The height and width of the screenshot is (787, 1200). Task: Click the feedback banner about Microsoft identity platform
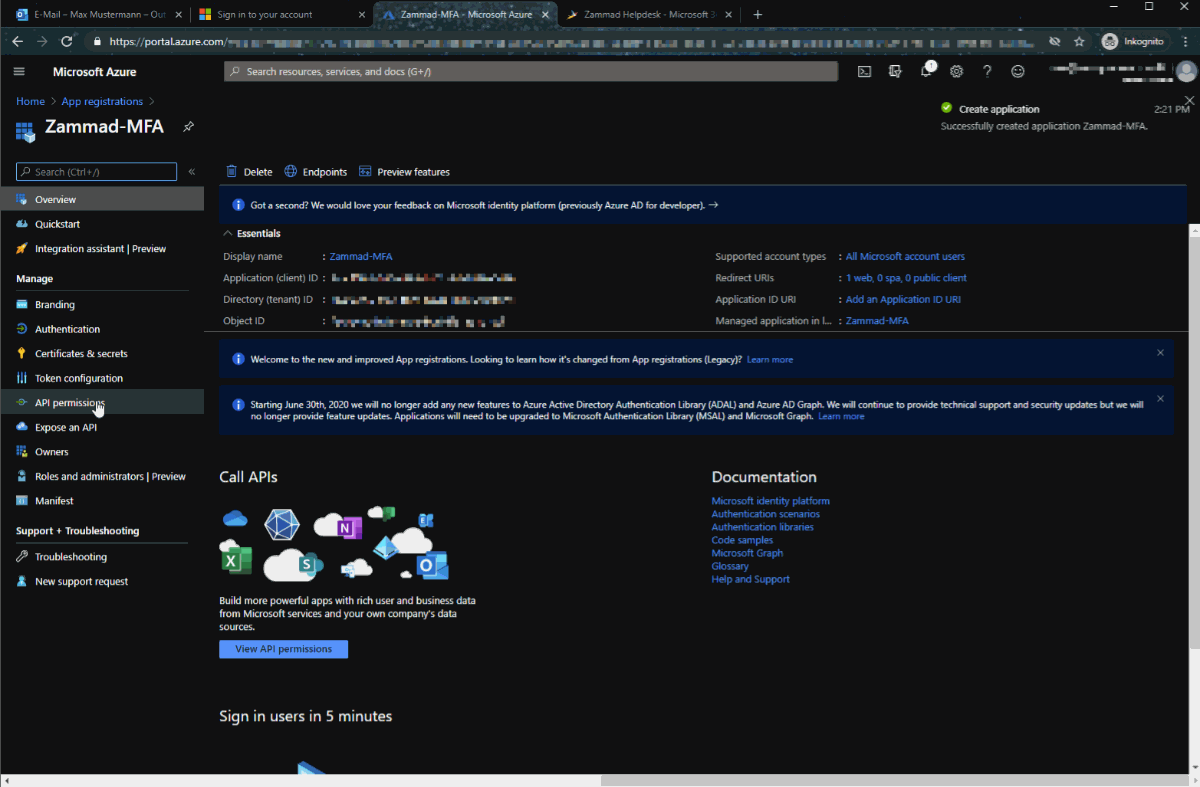(703, 205)
